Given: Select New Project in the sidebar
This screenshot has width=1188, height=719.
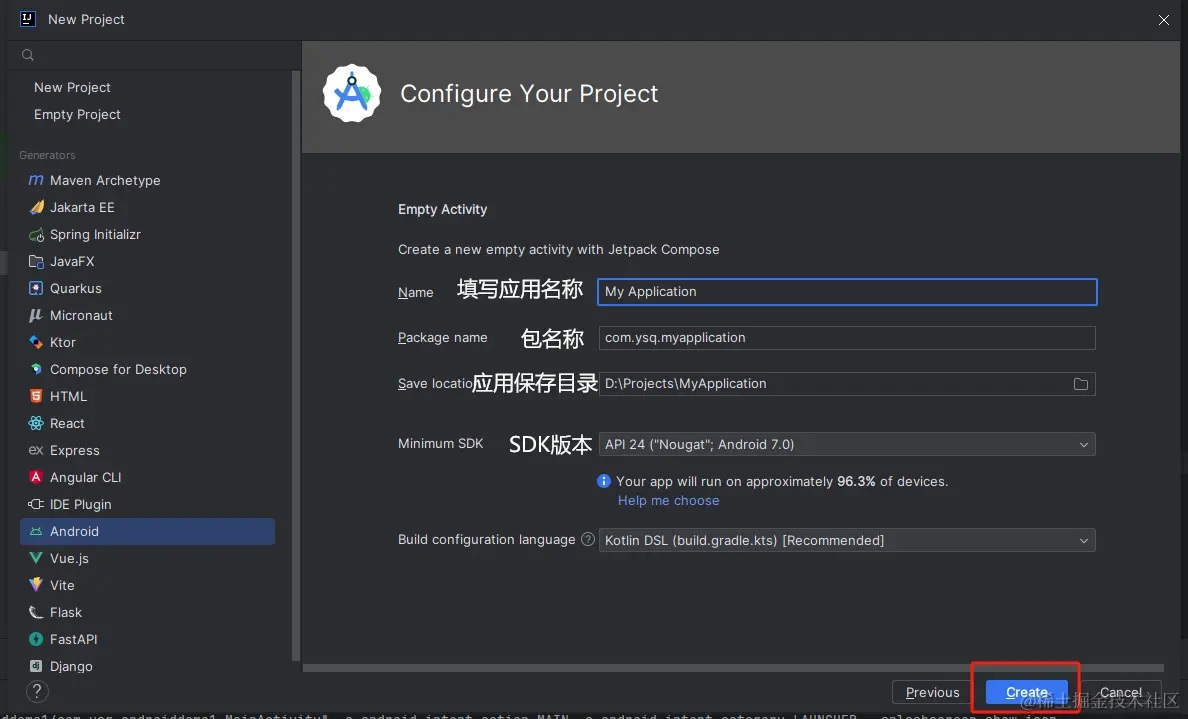Looking at the screenshot, I should coord(72,87).
